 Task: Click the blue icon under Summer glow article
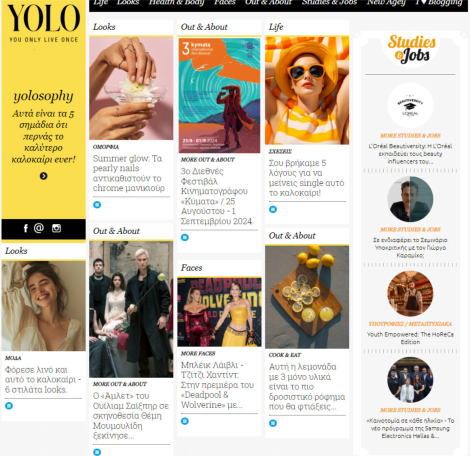[x=97, y=205]
